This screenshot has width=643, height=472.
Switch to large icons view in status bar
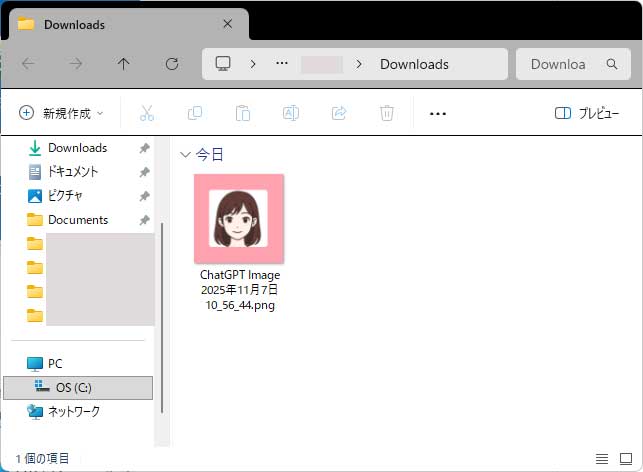[626, 458]
